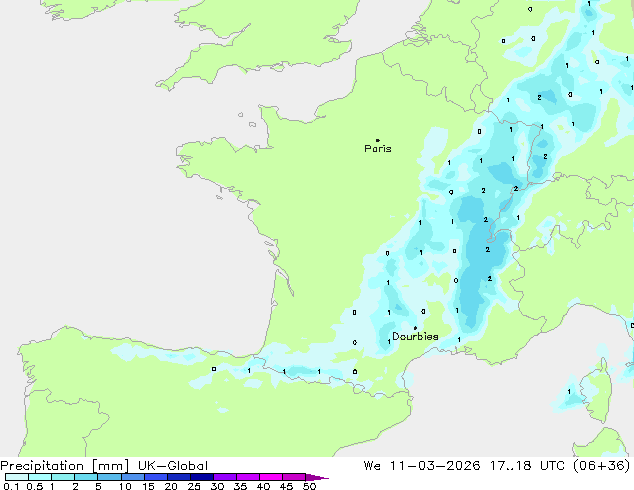Viewport: 634px width, 490px height.
Task: Pick the legend swatch between 45 and 50
Action: 294,477
